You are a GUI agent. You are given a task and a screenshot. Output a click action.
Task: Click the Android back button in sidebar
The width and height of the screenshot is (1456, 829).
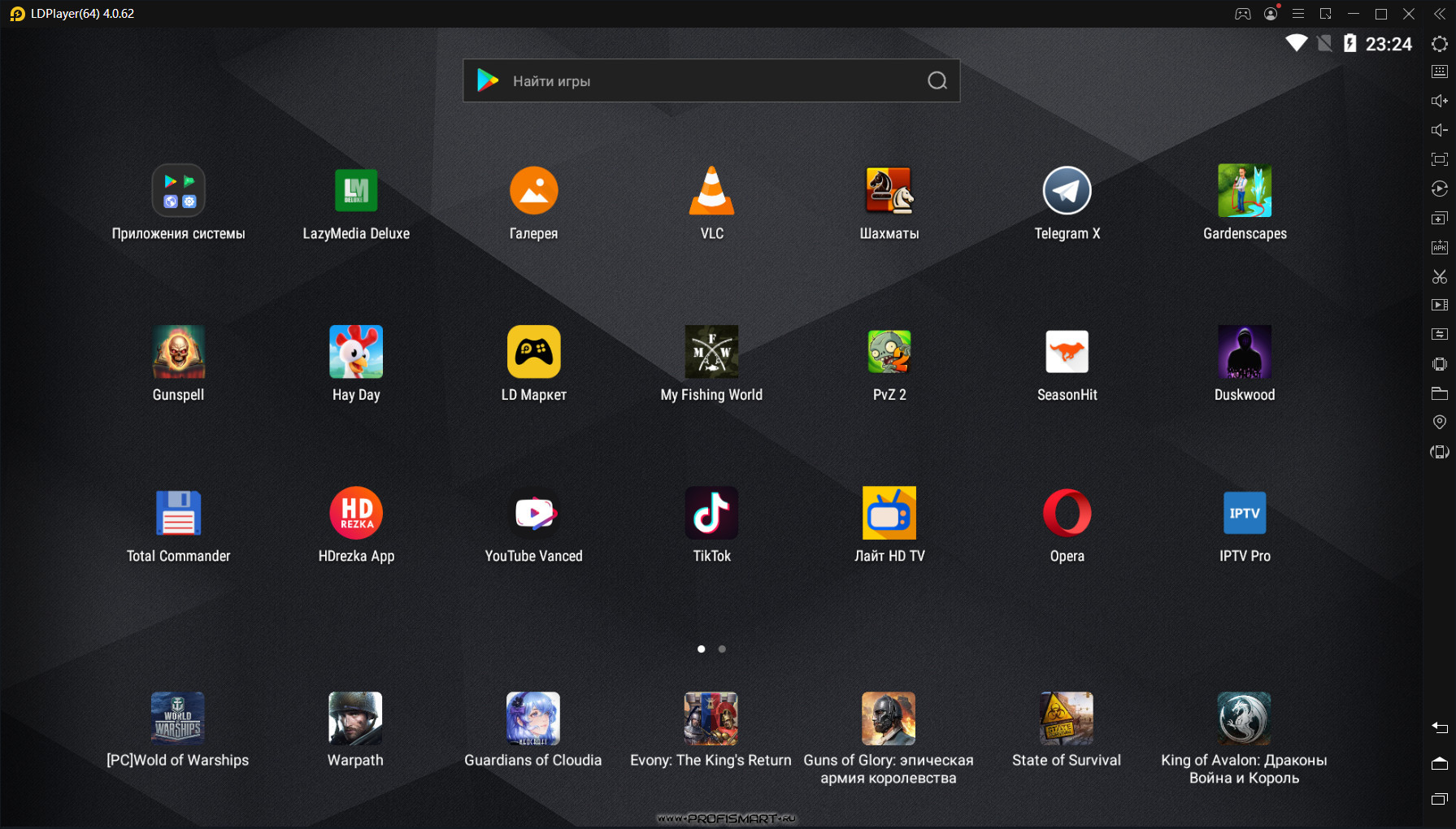pos(1439,727)
